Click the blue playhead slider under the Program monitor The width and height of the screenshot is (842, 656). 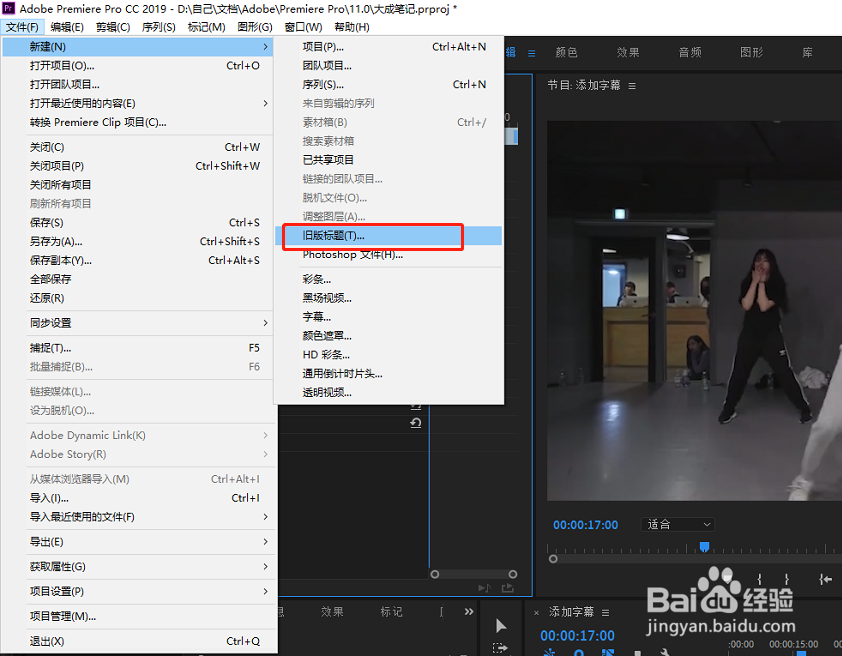click(x=704, y=546)
